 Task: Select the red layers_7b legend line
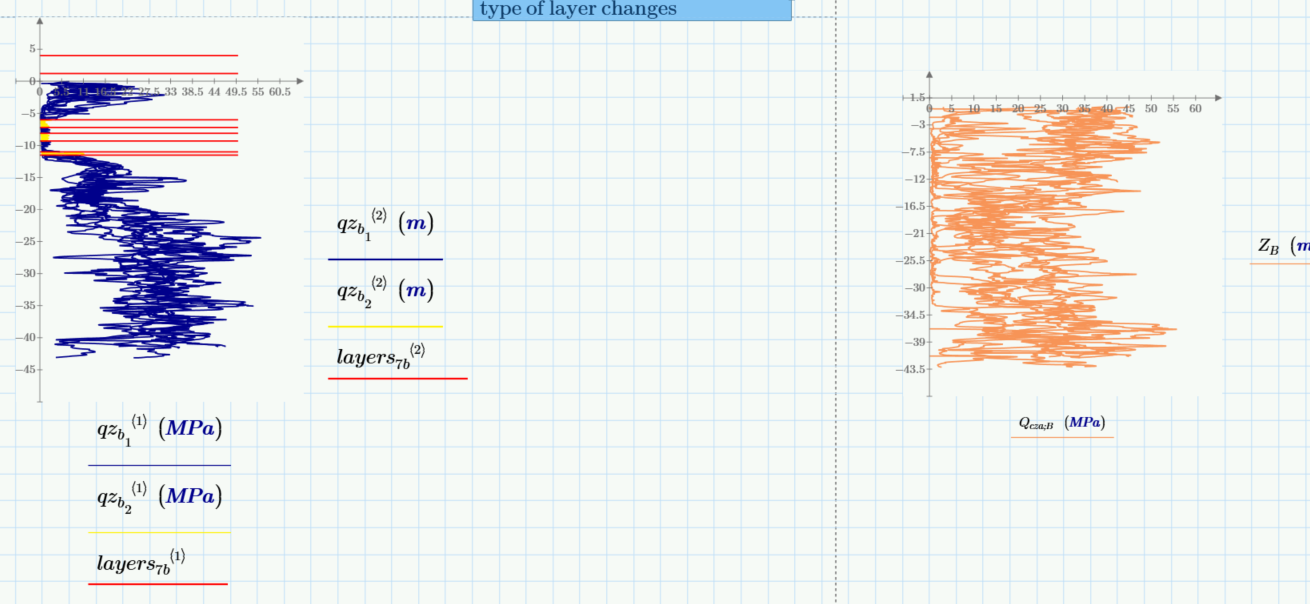click(x=396, y=379)
